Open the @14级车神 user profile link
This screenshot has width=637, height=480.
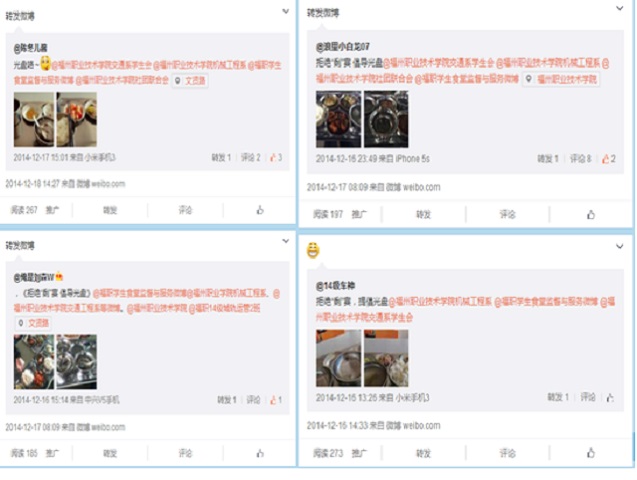[336, 285]
